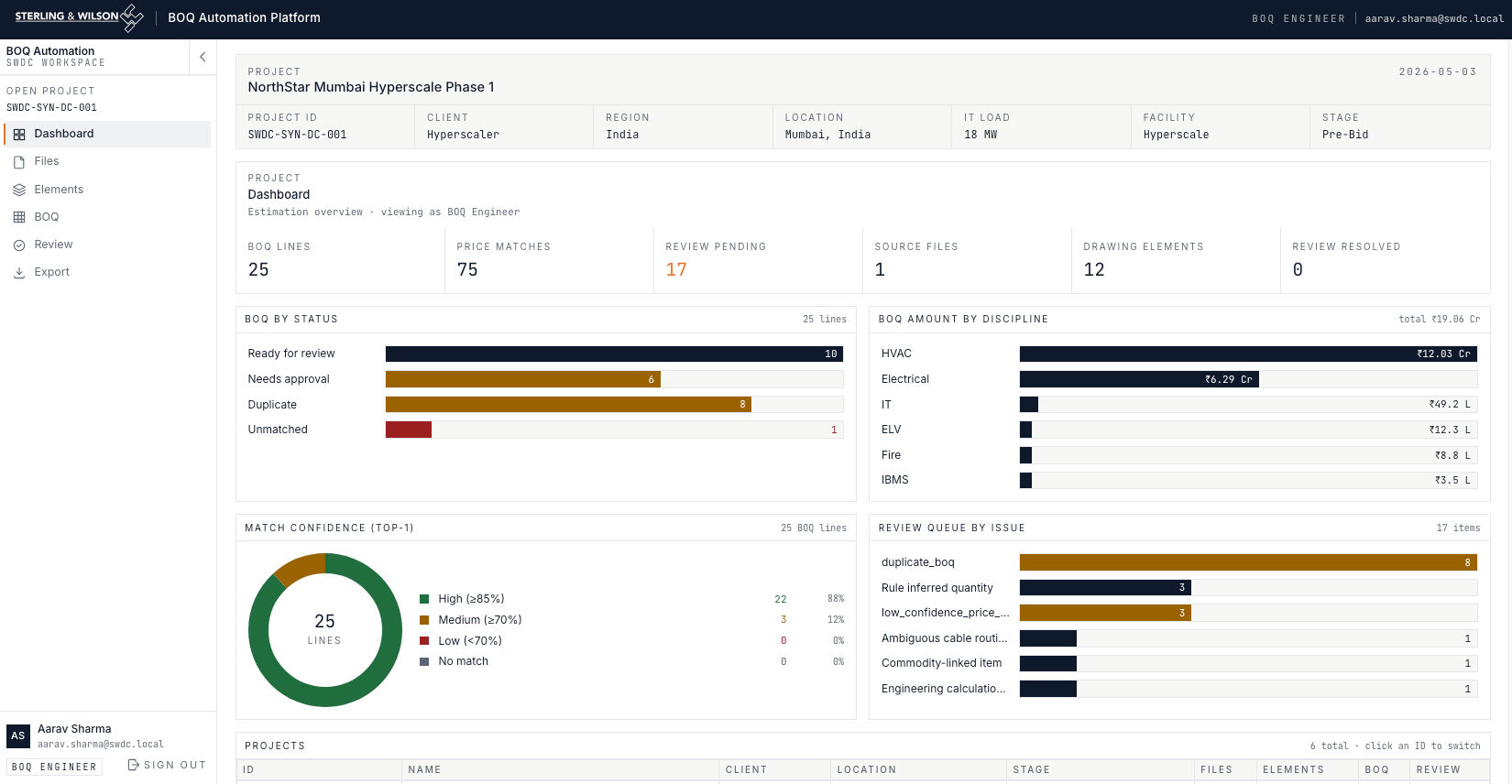Click the match confidence donut chart
Viewport: 1512px width, 784px height.
click(x=325, y=630)
